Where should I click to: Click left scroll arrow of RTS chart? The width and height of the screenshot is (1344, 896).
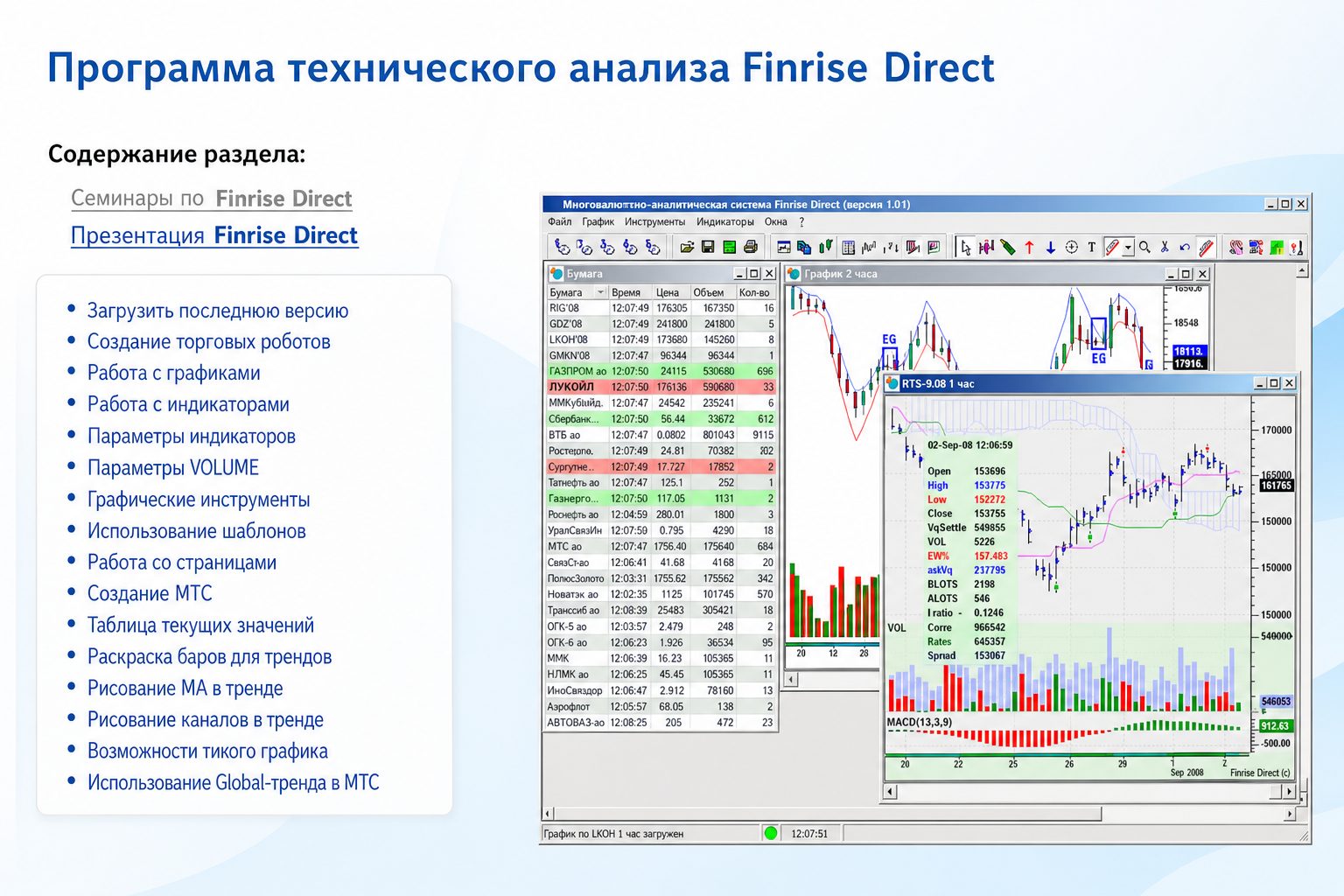[891, 792]
